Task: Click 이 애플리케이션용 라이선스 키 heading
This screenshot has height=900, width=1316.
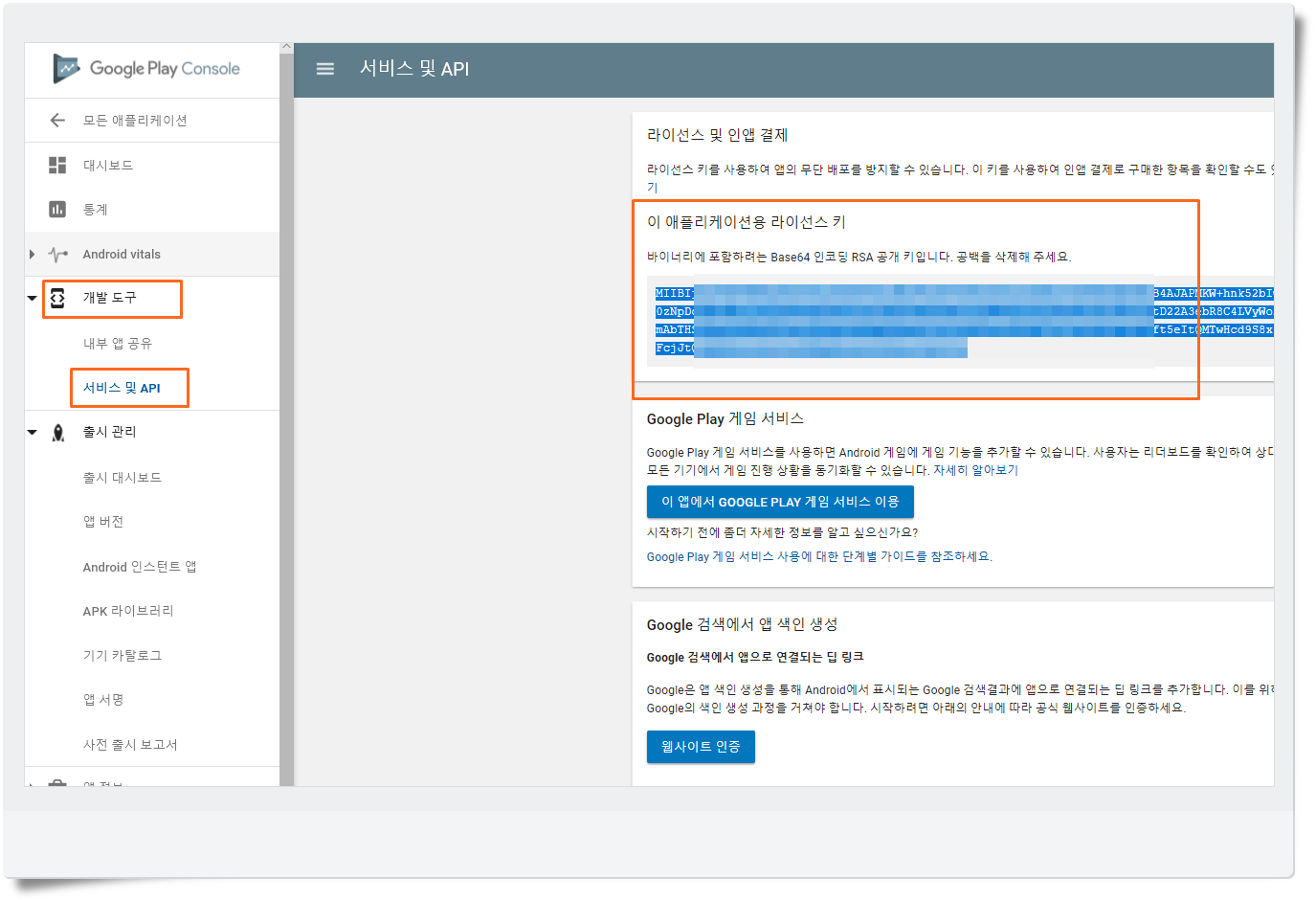Action: point(747,222)
